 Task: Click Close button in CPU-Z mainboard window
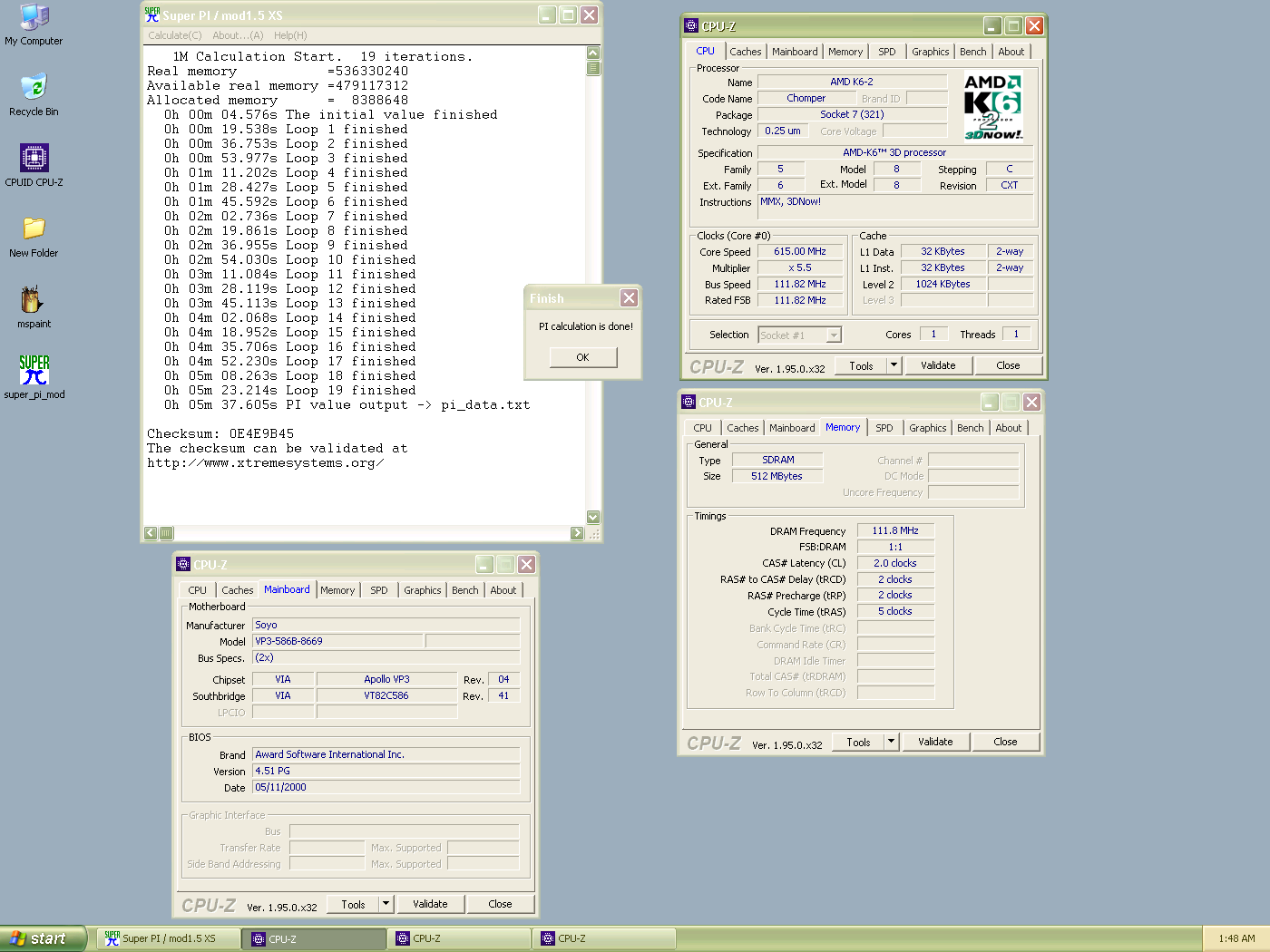500,904
